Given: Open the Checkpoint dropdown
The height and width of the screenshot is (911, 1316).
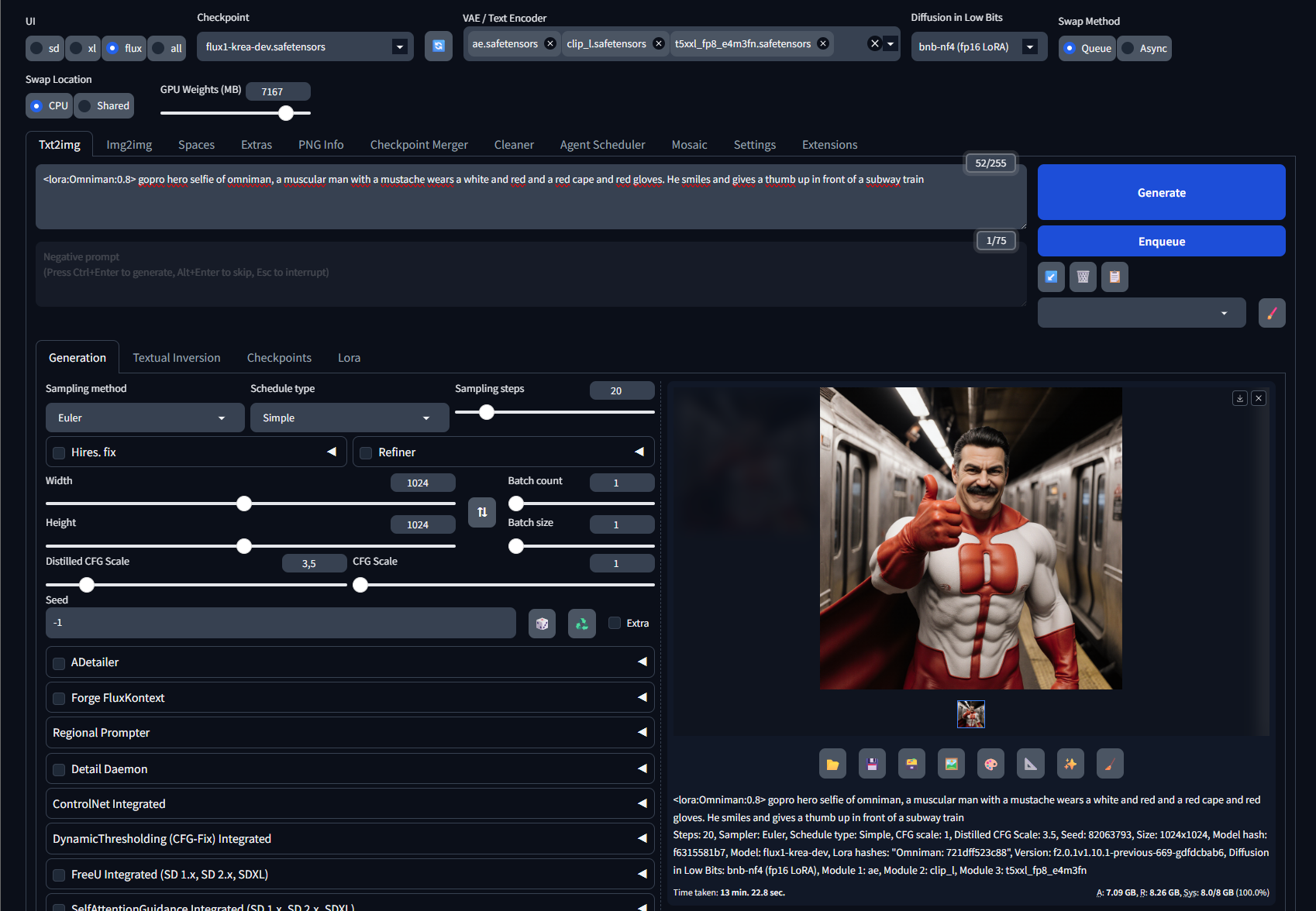Looking at the screenshot, I should (x=305, y=46).
